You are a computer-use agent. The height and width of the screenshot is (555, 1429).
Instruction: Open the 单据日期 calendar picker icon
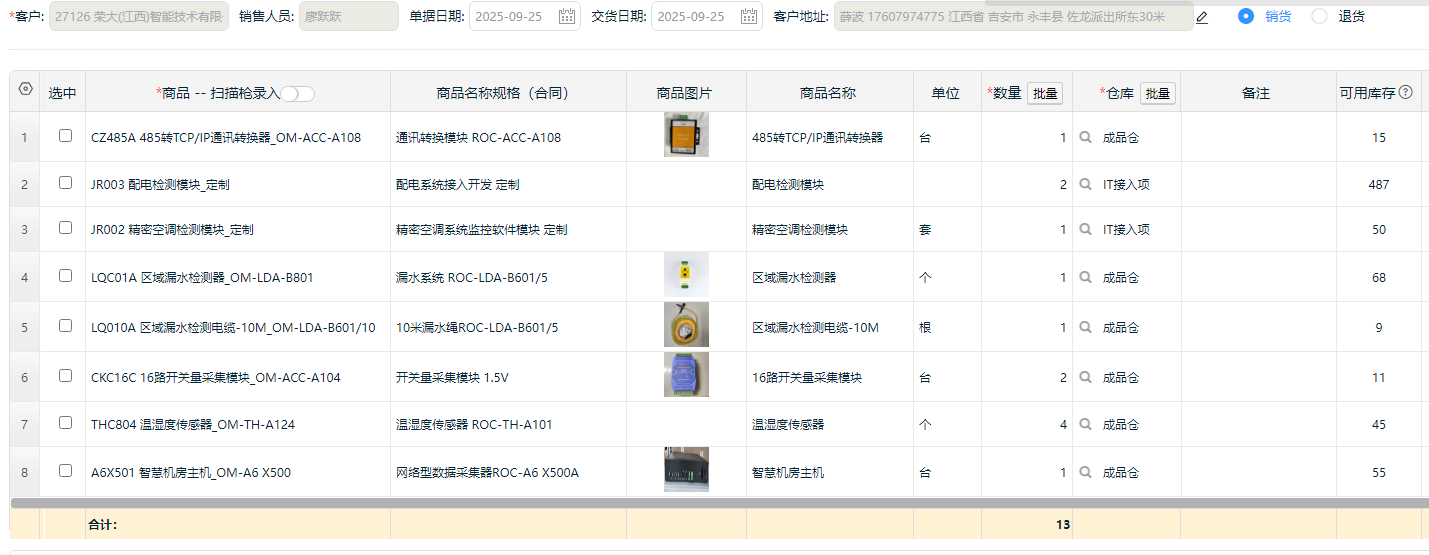coord(567,17)
